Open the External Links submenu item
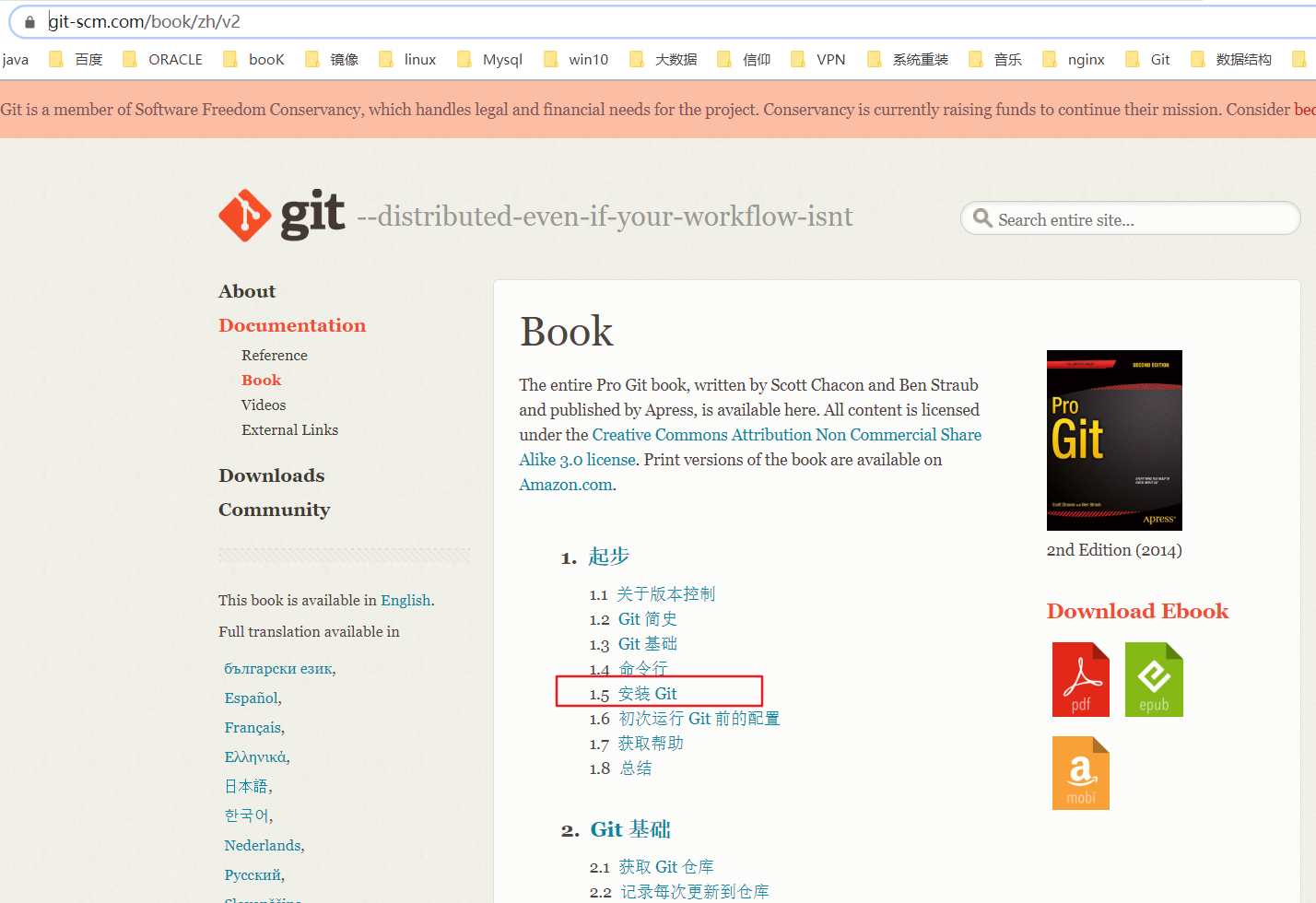 [290, 429]
